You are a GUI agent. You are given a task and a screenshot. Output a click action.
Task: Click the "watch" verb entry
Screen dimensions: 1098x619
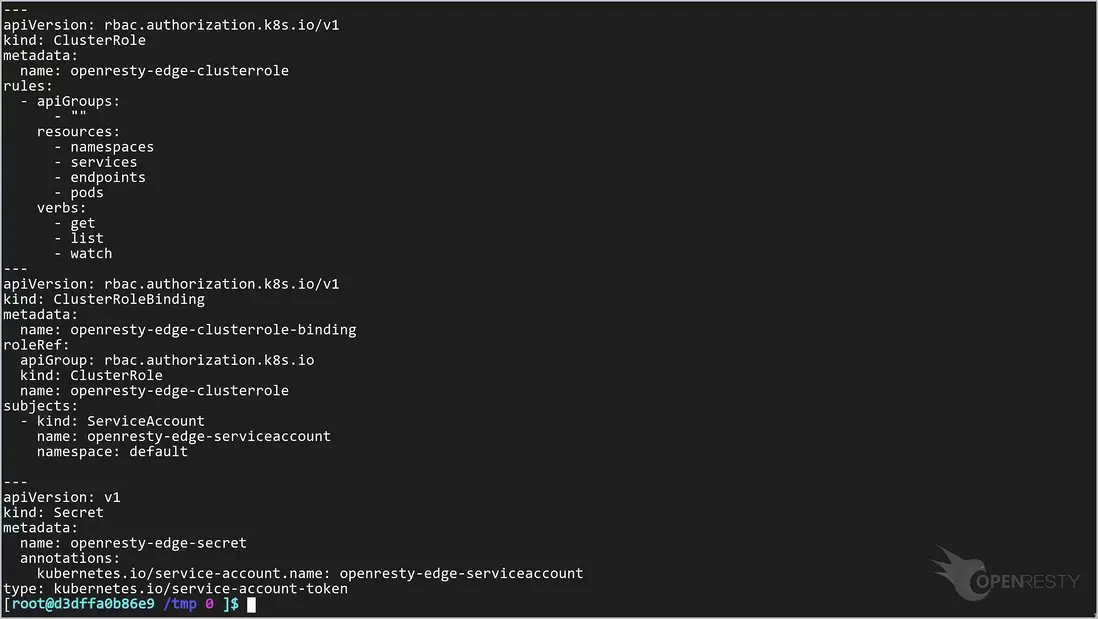91,253
